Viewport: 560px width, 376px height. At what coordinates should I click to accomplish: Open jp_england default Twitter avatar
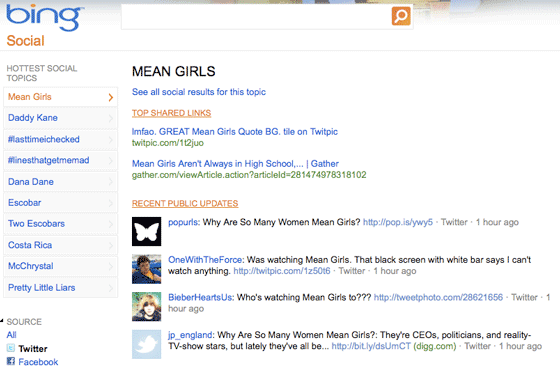point(146,344)
